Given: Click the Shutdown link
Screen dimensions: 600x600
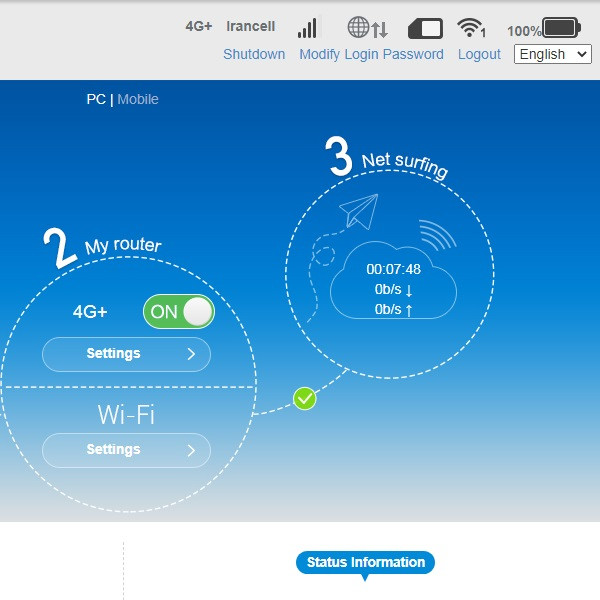Looking at the screenshot, I should click(254, 54).
